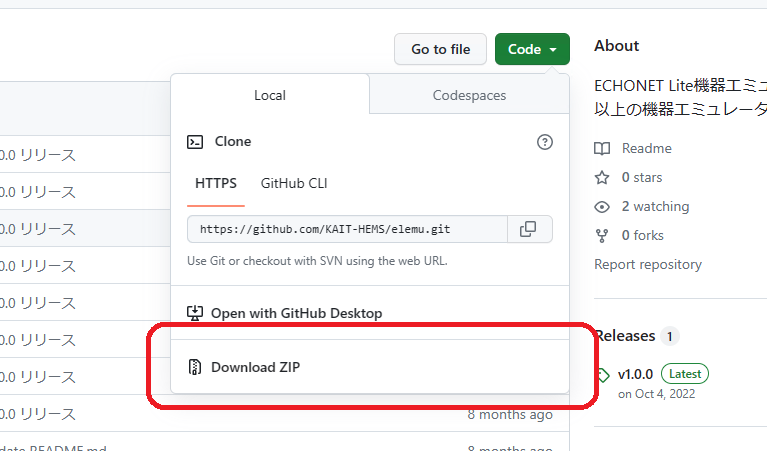Image resolution: width=768 pixels, height=451 pixels.
Task: Open the green Code dropdown
Action: (x=532, y=49)
